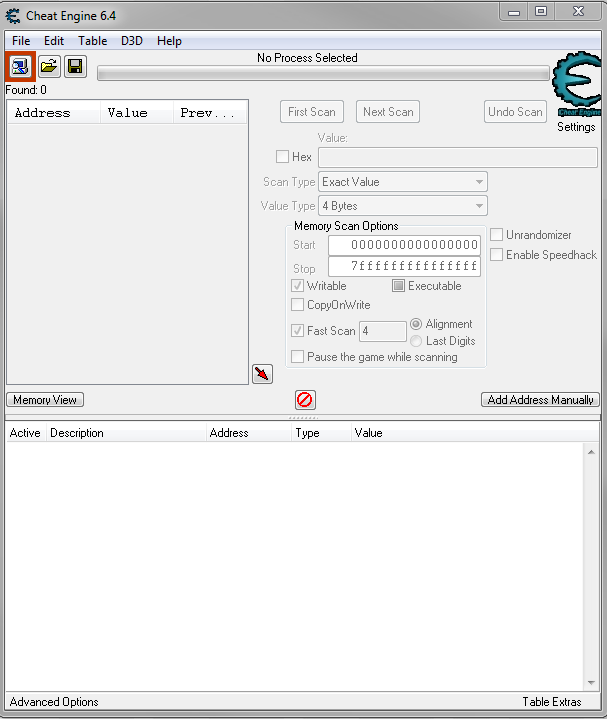607x719 pixels.
Task: Open the Value Type dropdown
Action: tap(403, 206)
